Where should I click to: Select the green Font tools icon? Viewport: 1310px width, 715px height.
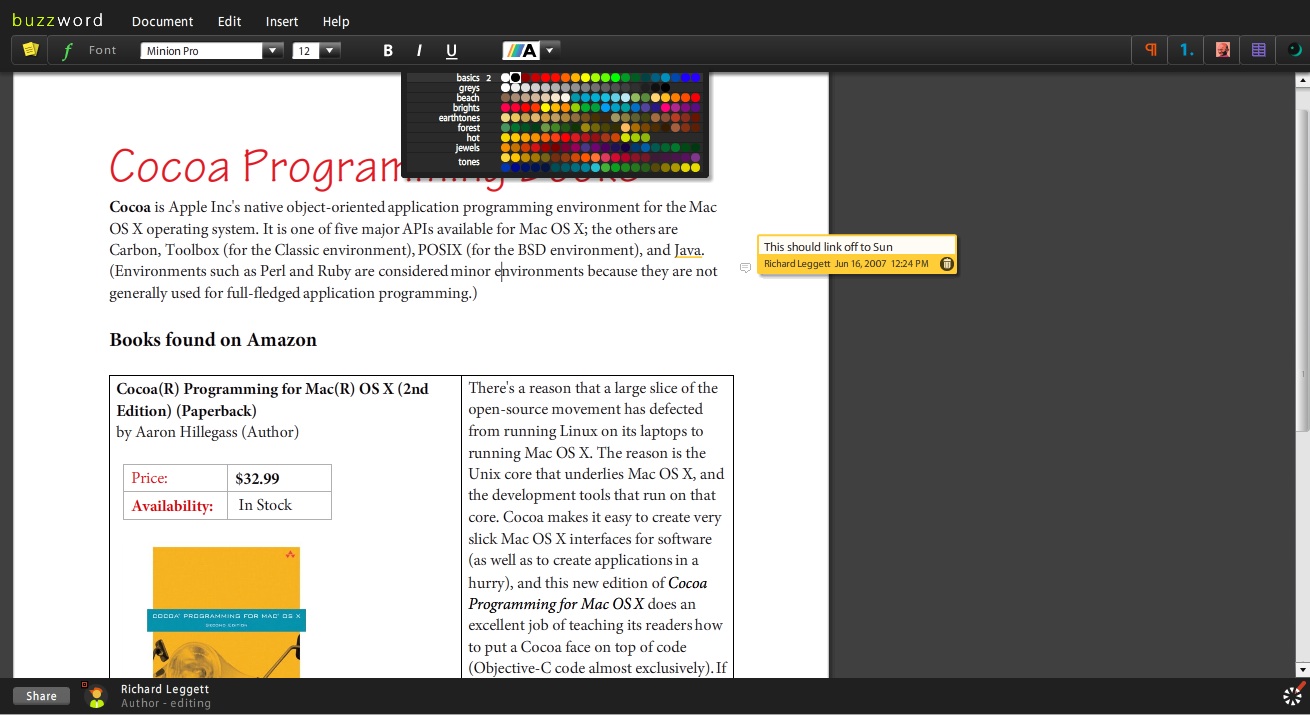(x=67, y=50)
